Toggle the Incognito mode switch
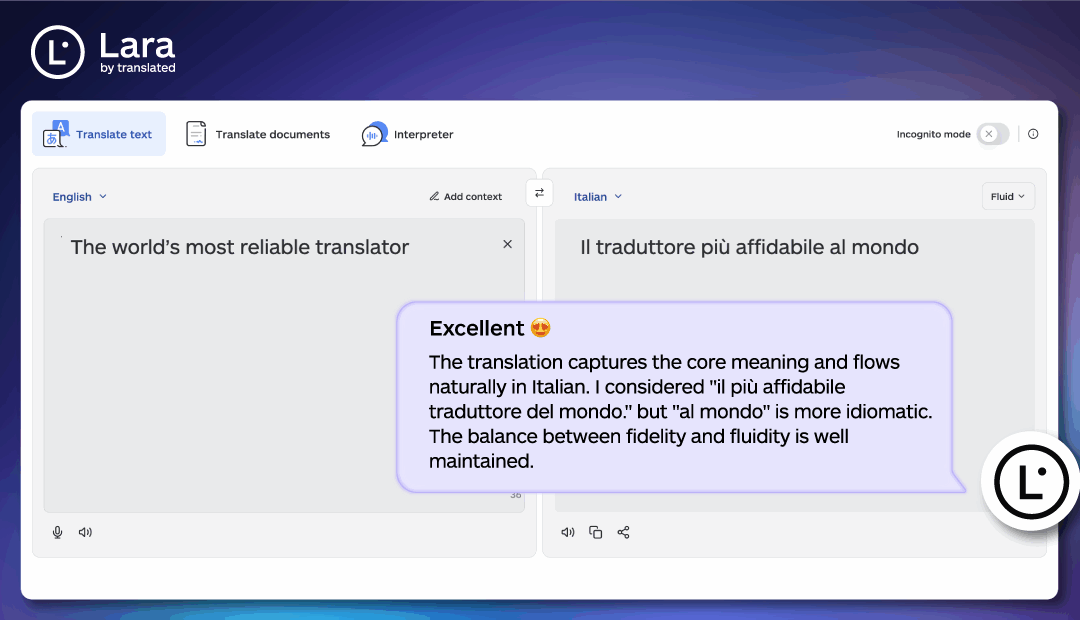 pos(993,134)
